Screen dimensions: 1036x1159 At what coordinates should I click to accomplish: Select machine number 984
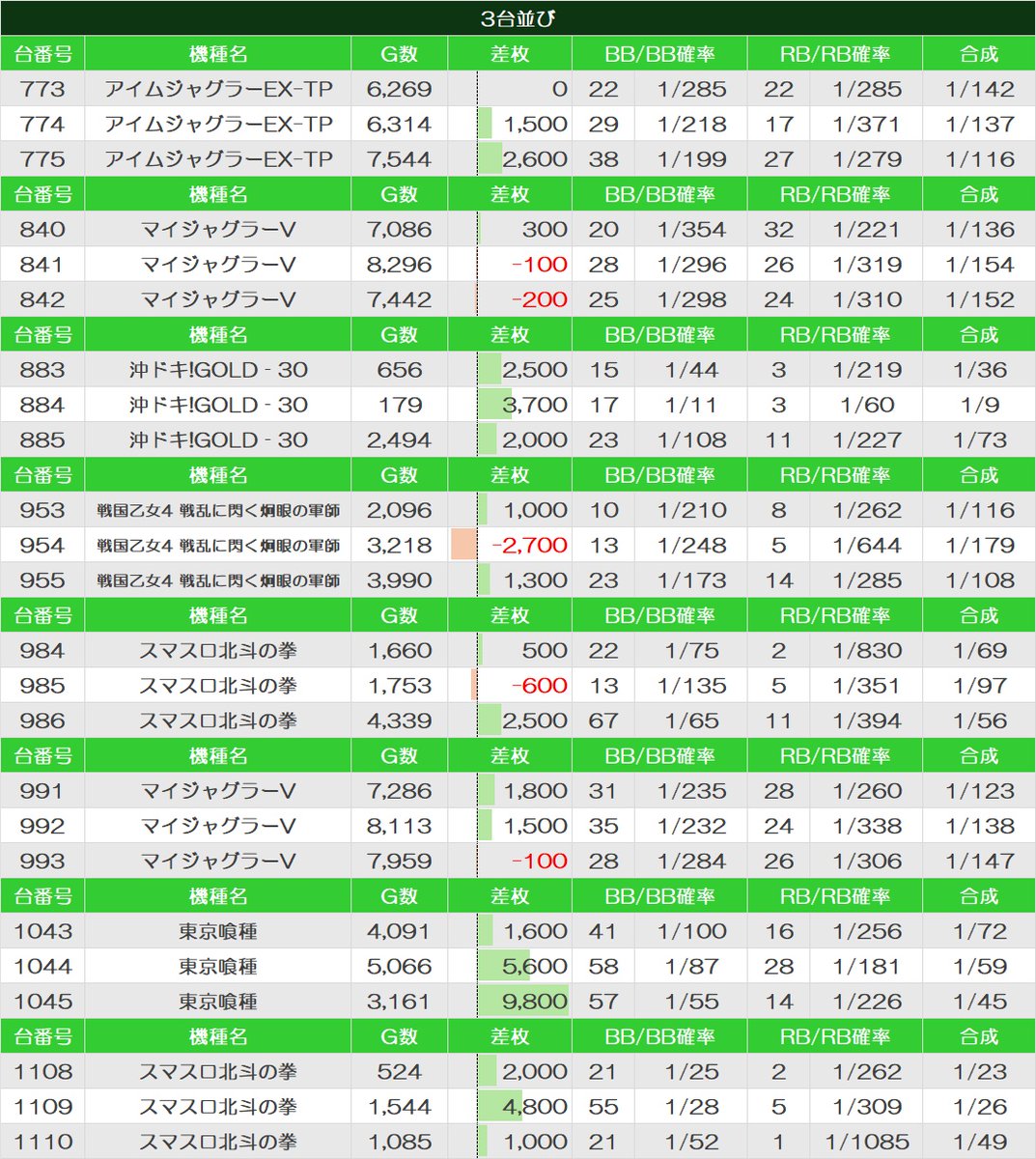coord(42,651)
